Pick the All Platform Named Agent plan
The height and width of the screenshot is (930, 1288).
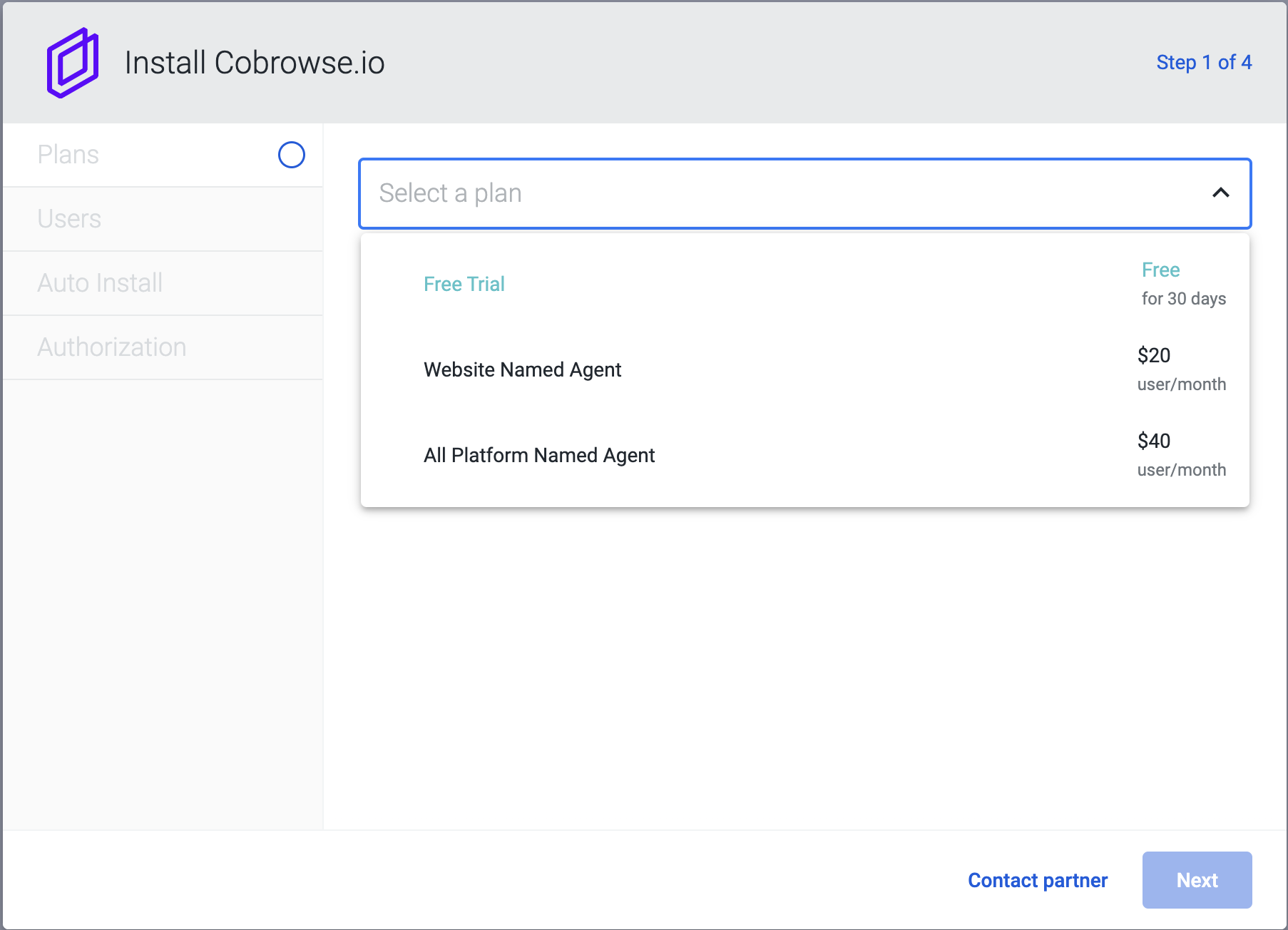[539, 455]
